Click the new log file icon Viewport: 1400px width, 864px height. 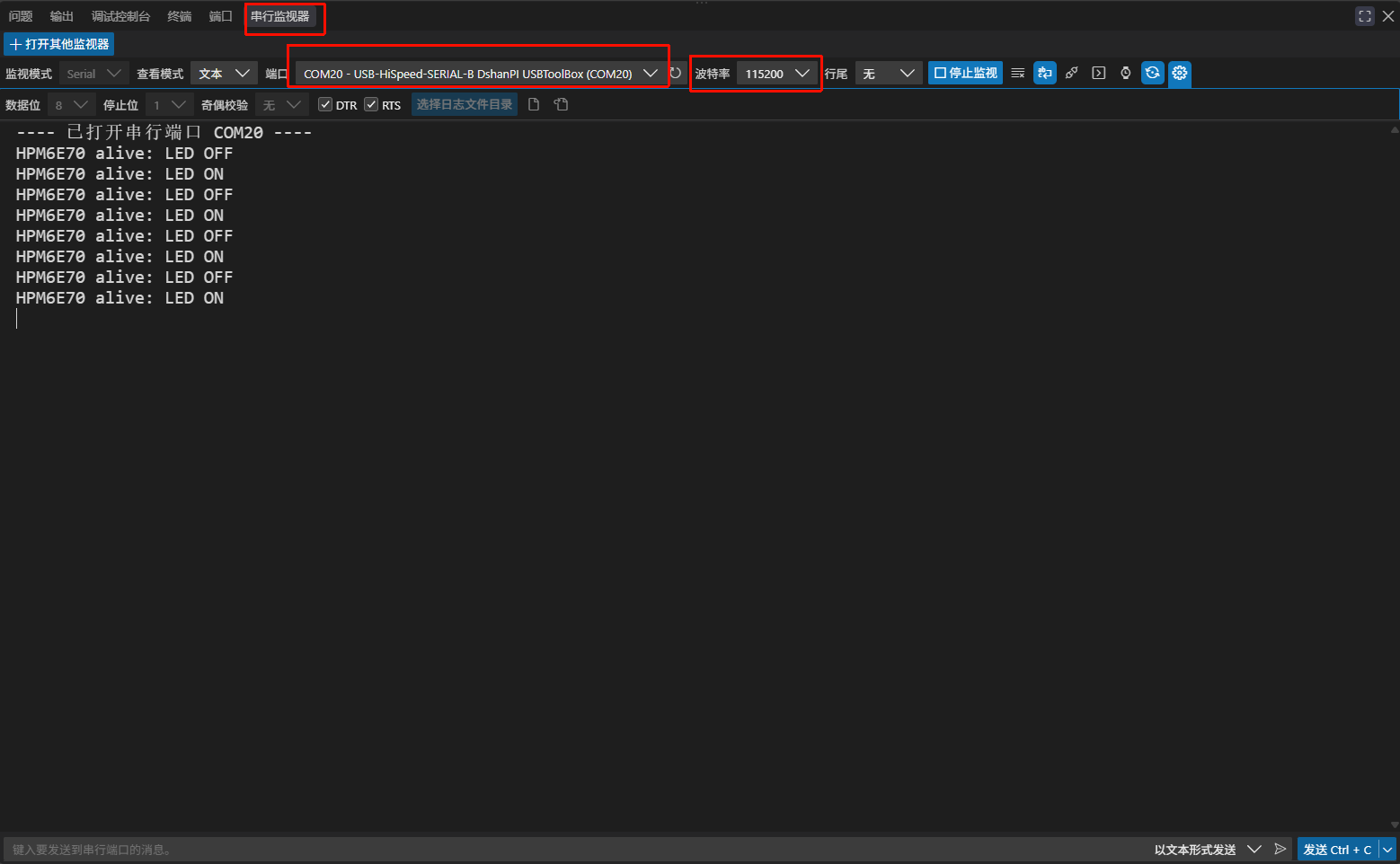click(534, 105)
